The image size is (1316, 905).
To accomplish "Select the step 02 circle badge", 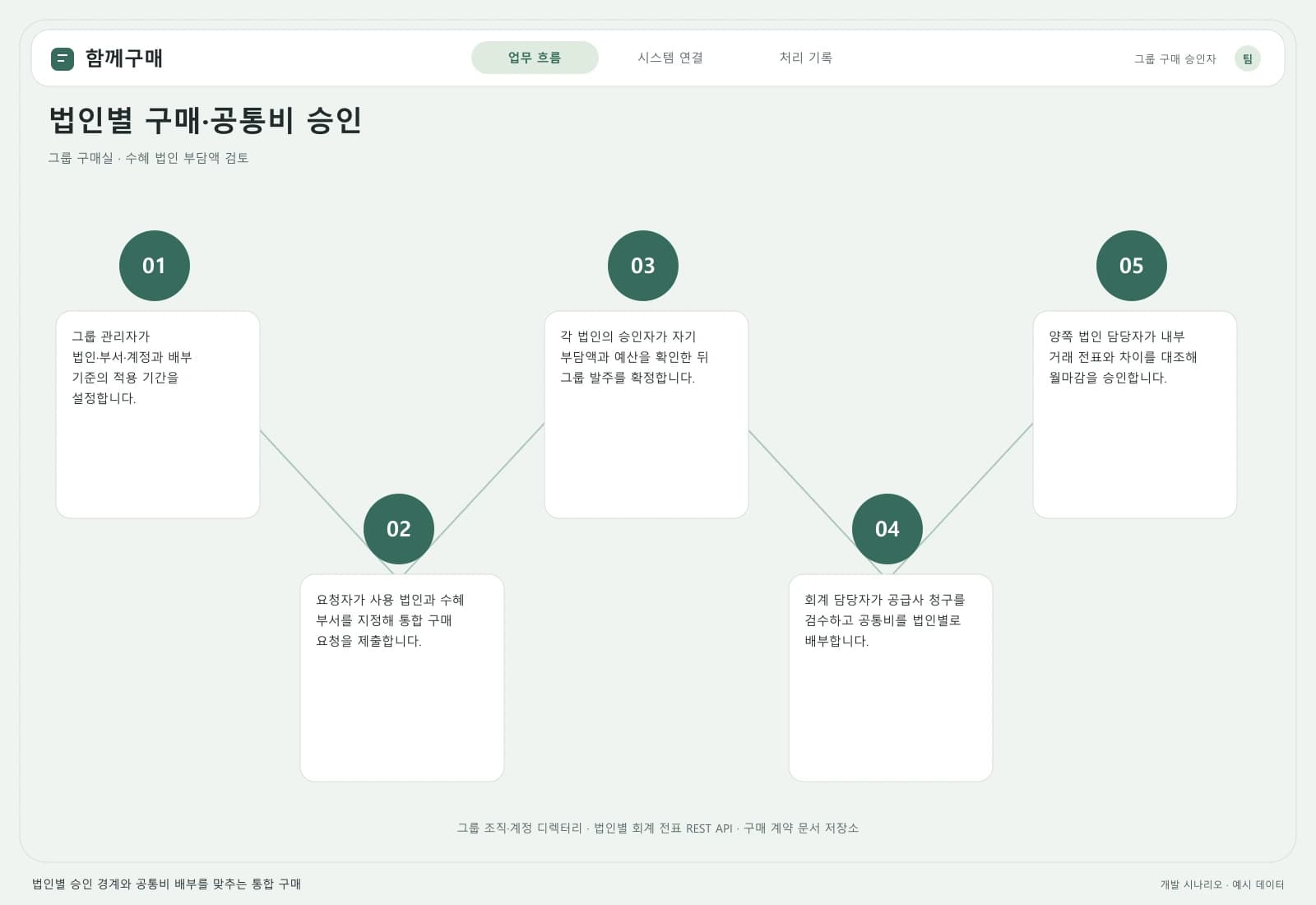I will tap(399, 529).
